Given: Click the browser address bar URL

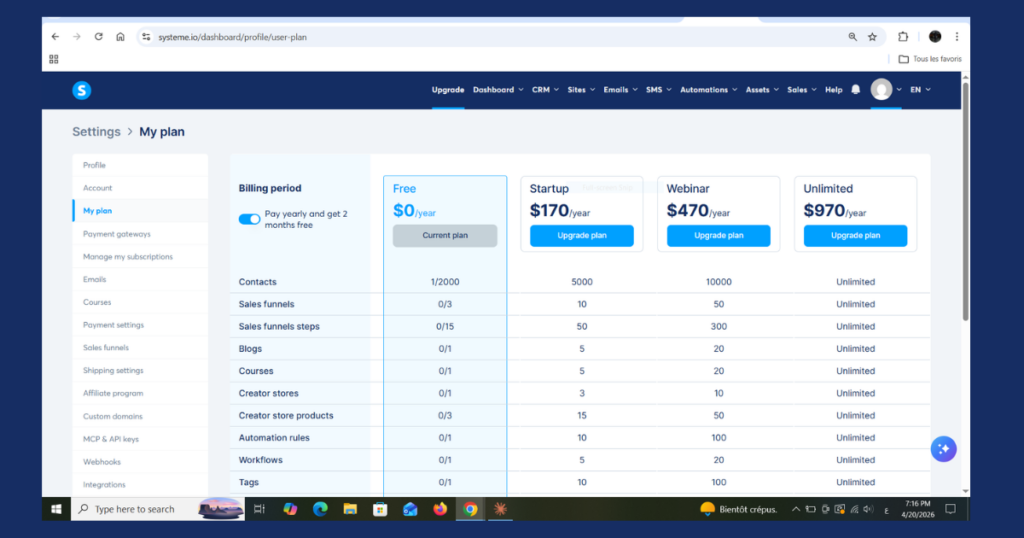Looking at the screenshot, I should [x=232, y=37].
